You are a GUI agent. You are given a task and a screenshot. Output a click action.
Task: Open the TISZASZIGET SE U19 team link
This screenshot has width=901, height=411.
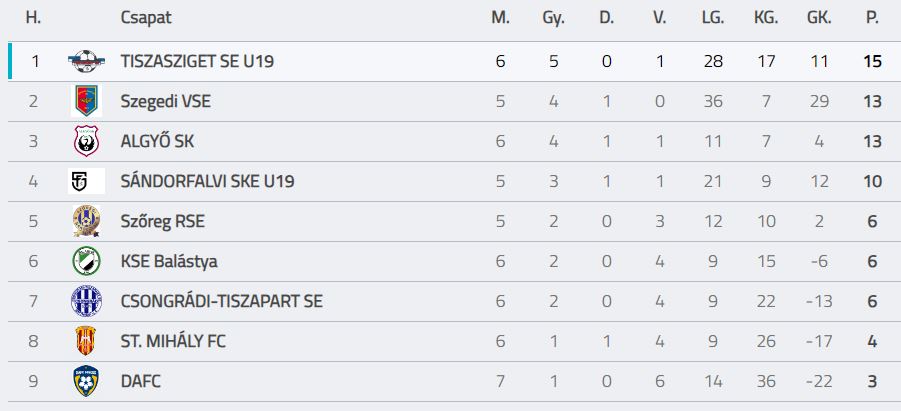tap(197, 61)
